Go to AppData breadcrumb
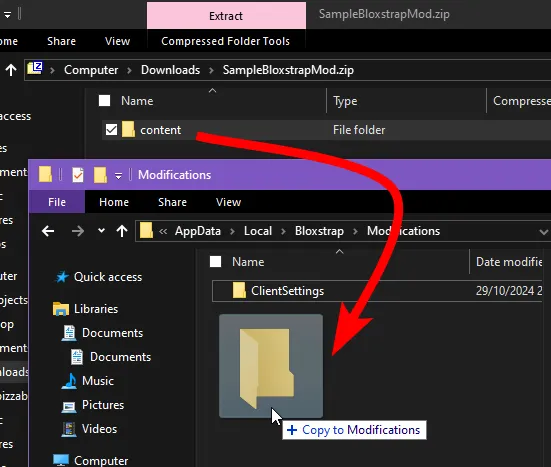 (198, 231)
